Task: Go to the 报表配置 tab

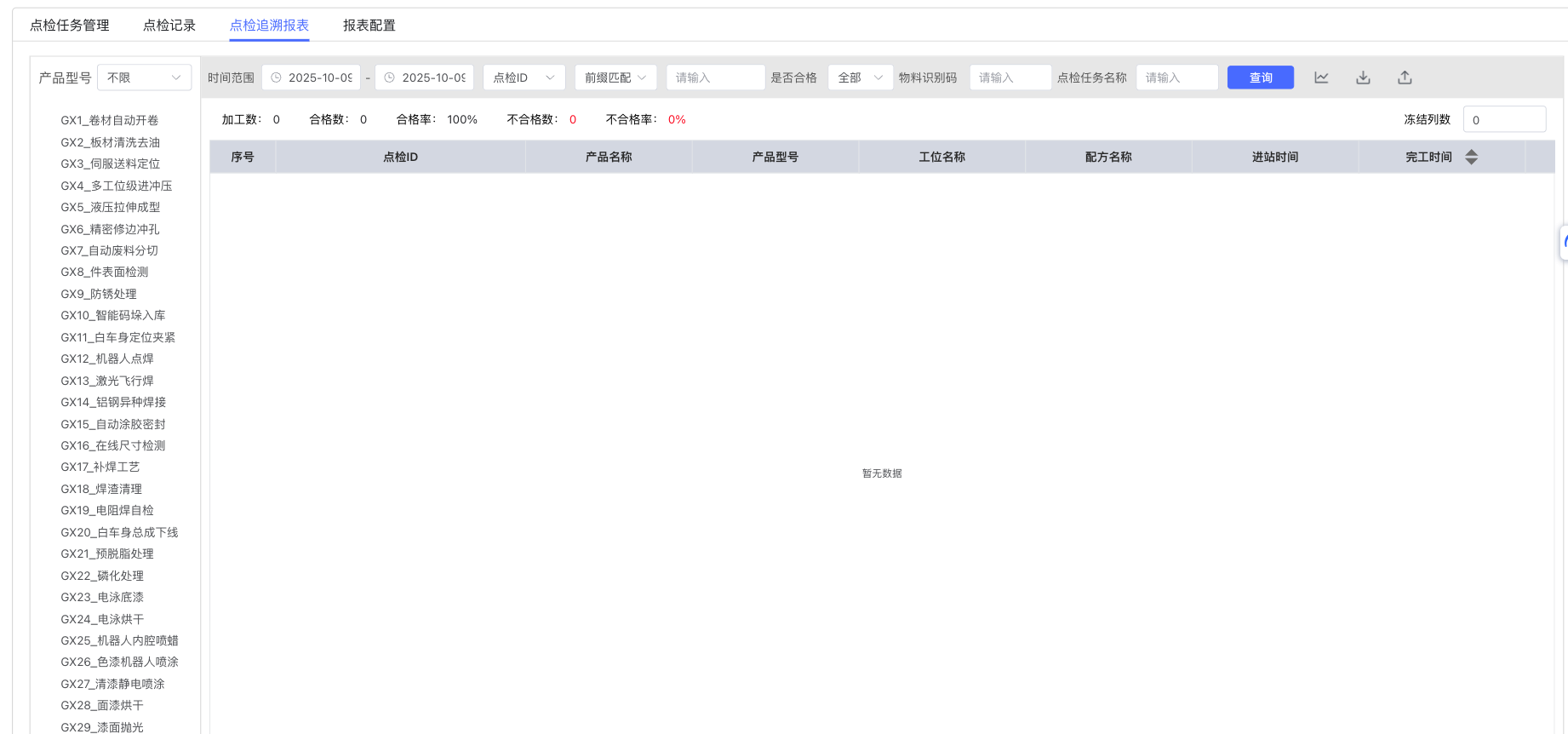Action: [x=369, y=26]
